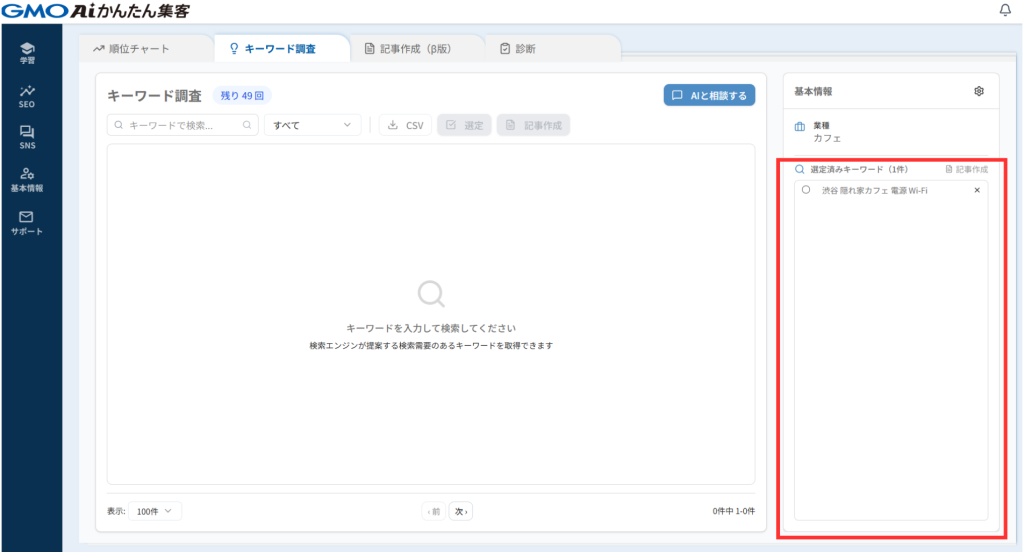Focus the キーワードで検索 input field
The image size is (1024, 552).
point(180,126)
